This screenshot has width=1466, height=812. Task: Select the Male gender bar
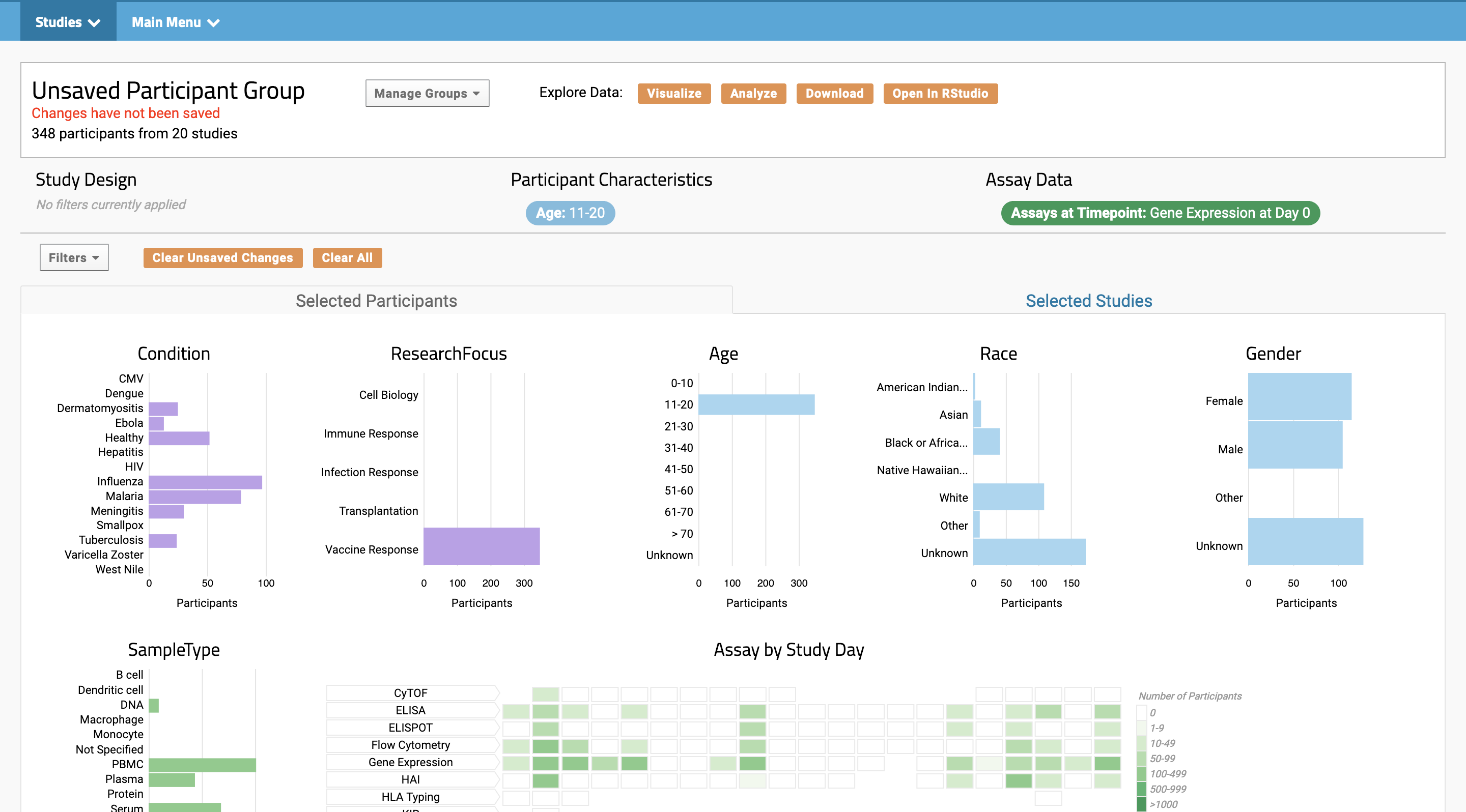tap(1294, 445)
